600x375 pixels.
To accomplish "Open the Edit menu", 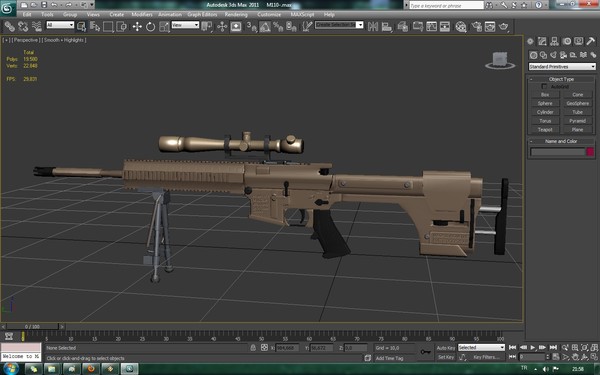I will (27, 15).
